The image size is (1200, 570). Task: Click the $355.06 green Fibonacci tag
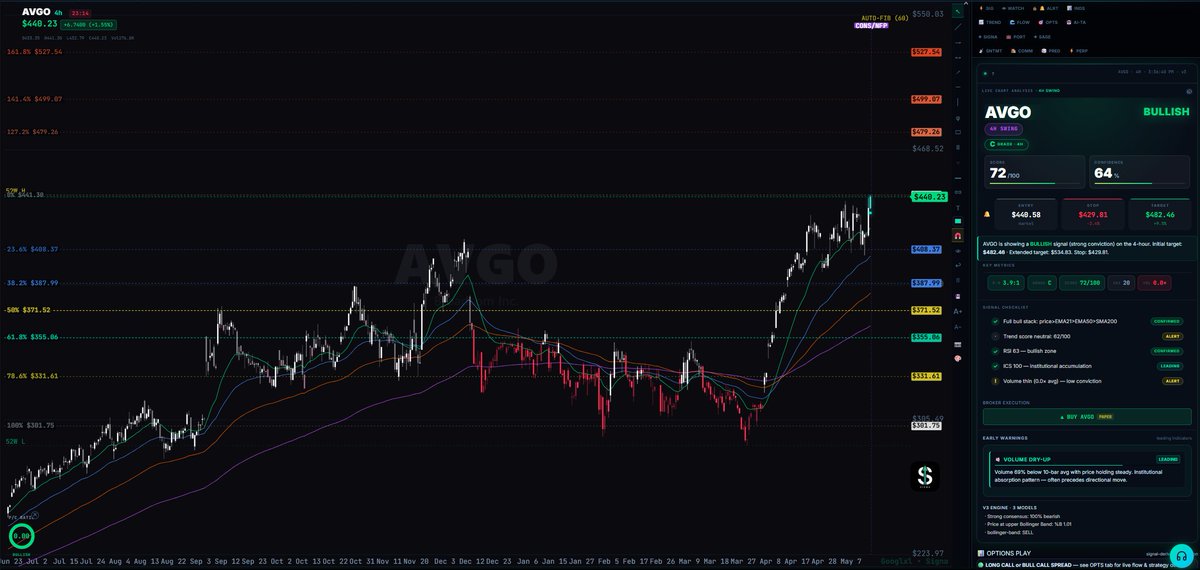(x=927, y=337)
